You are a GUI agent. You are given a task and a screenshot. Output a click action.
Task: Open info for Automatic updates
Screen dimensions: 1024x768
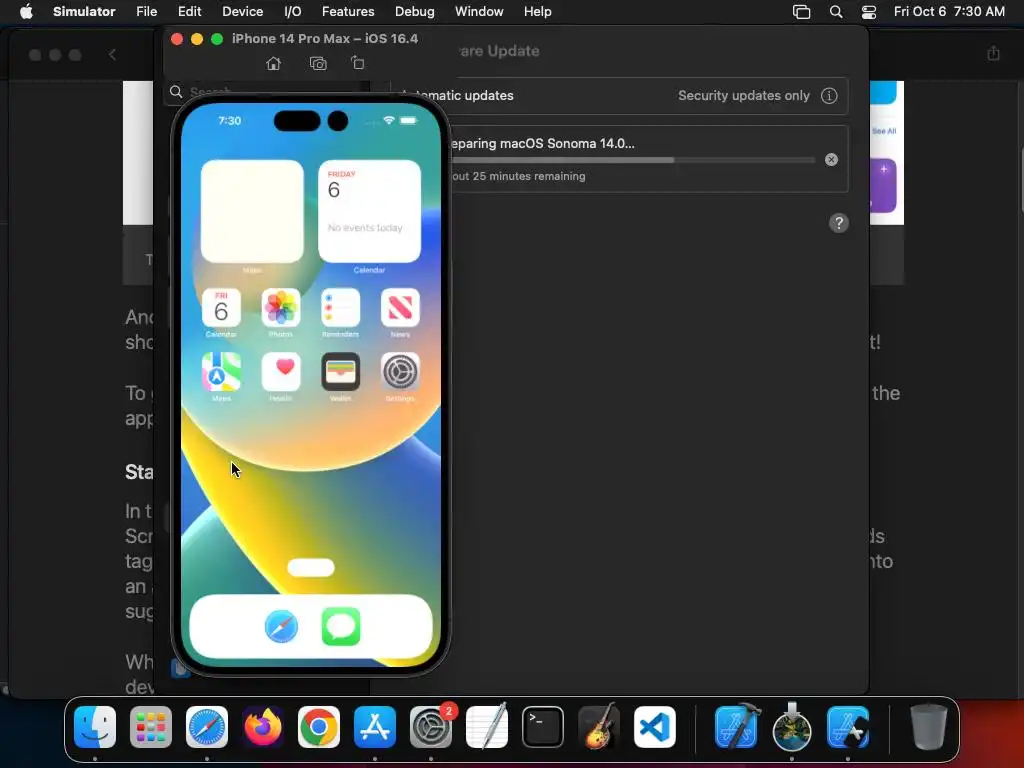(x=829, y=96)
